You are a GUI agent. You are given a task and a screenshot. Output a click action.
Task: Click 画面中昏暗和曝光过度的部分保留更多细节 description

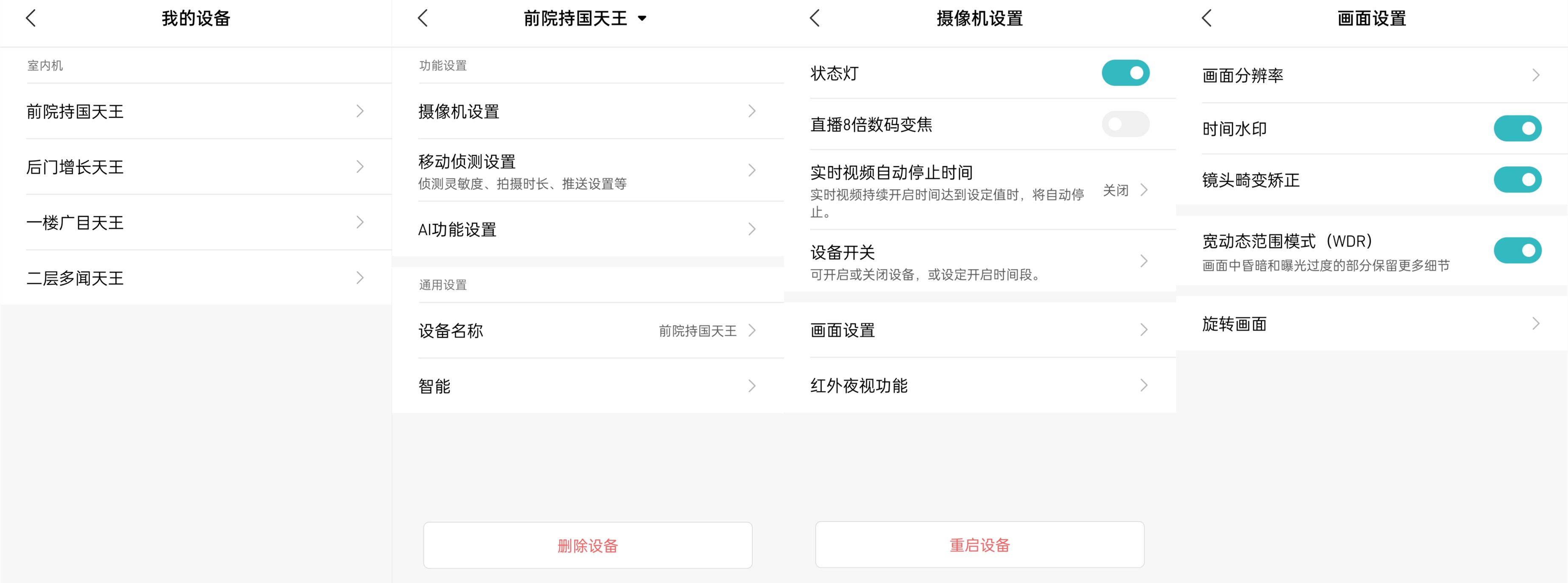(1326, 266)
